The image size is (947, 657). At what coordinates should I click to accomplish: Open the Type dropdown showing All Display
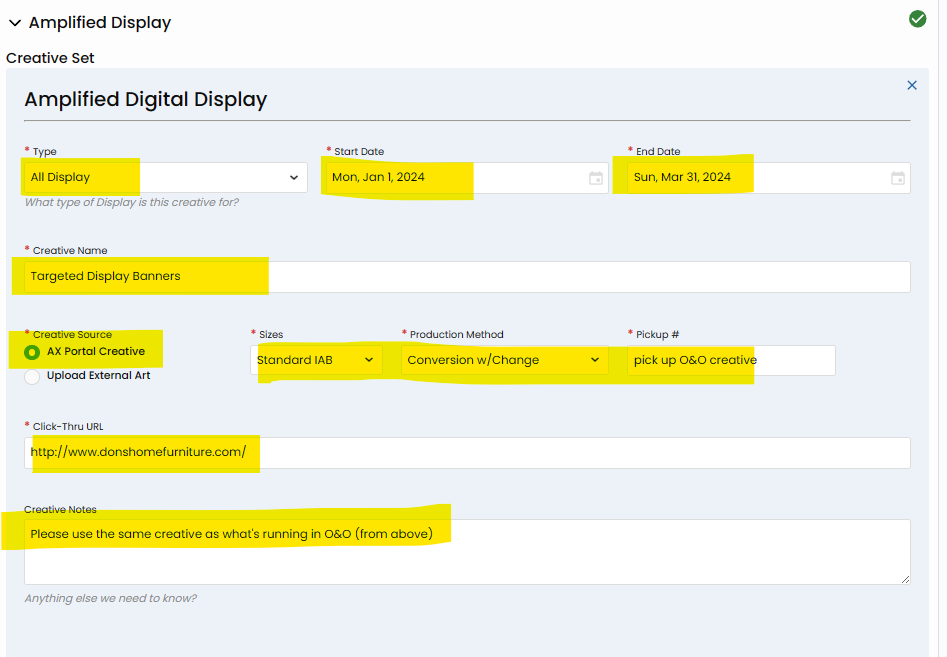(165, 178)
